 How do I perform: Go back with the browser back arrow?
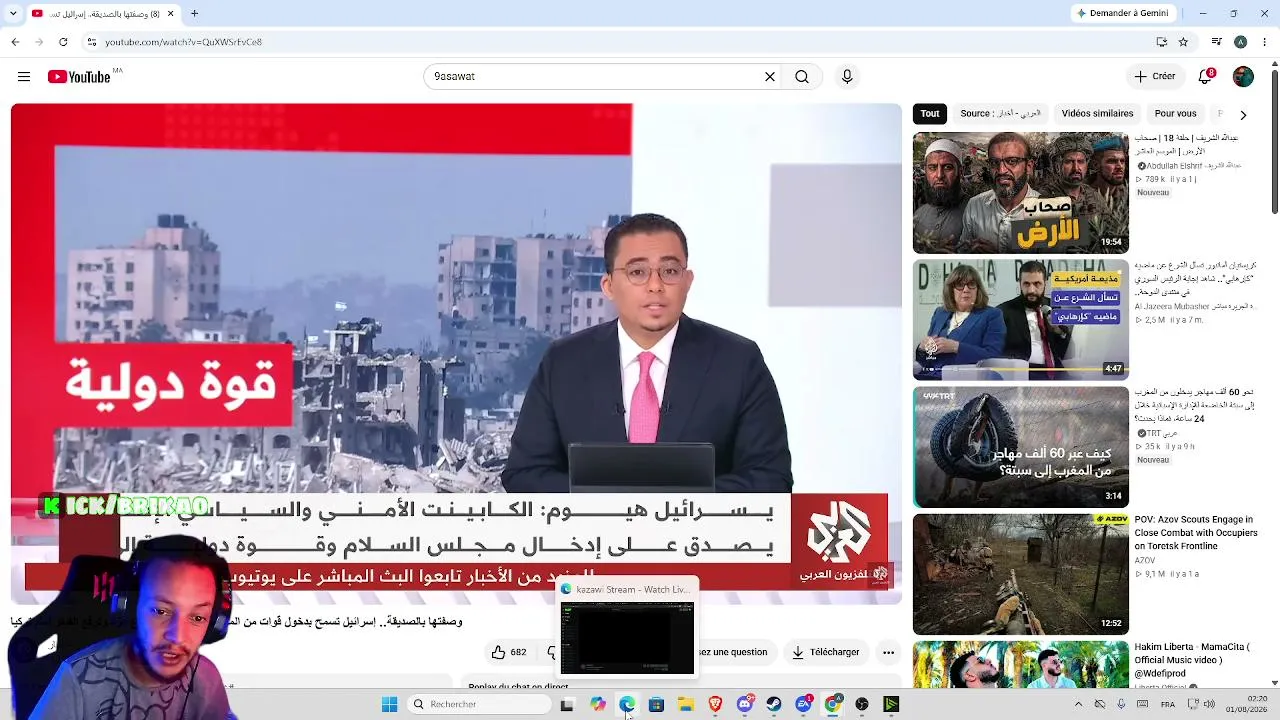point(15,42)
